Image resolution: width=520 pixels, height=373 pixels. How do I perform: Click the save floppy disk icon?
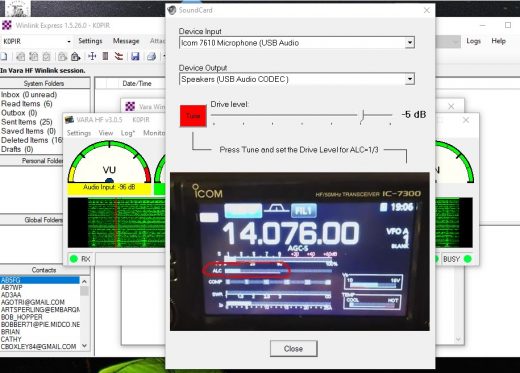pyautogui.click(x=135, y=57)
